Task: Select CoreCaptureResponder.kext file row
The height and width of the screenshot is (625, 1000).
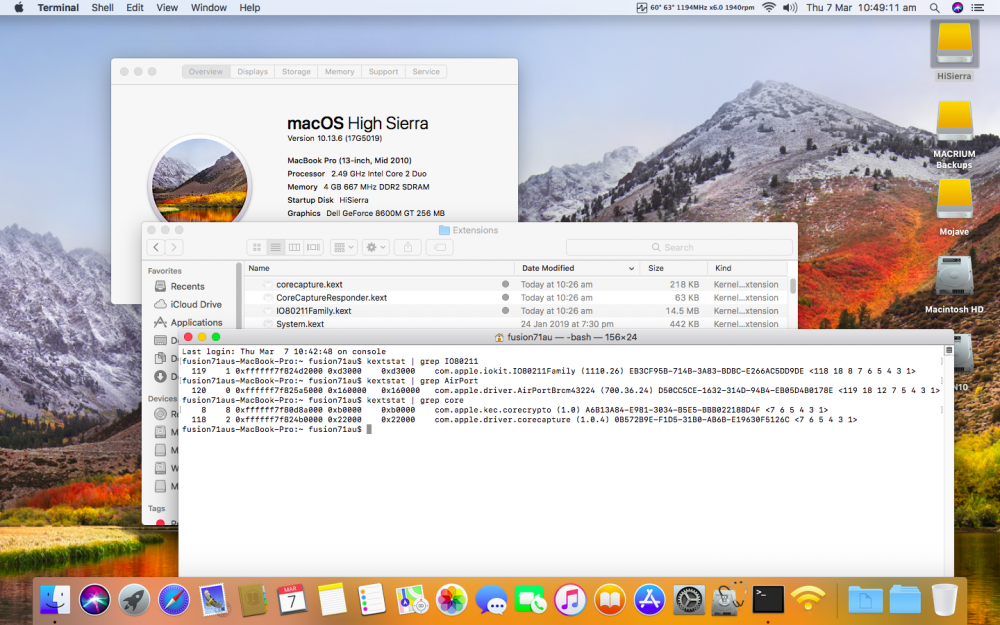Action: (x=517, y=297)
